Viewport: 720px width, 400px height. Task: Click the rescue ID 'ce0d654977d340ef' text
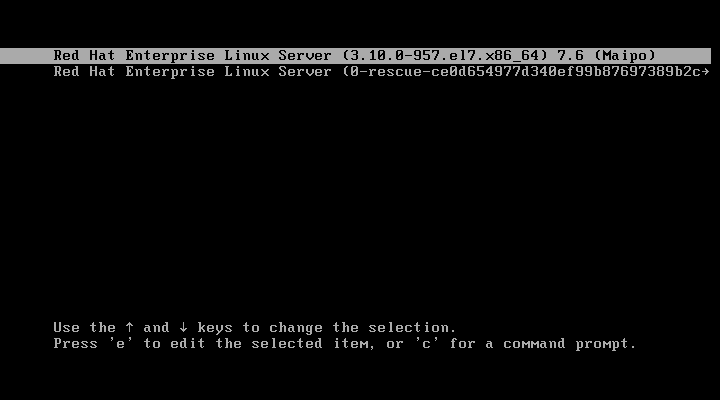point(503,72)
